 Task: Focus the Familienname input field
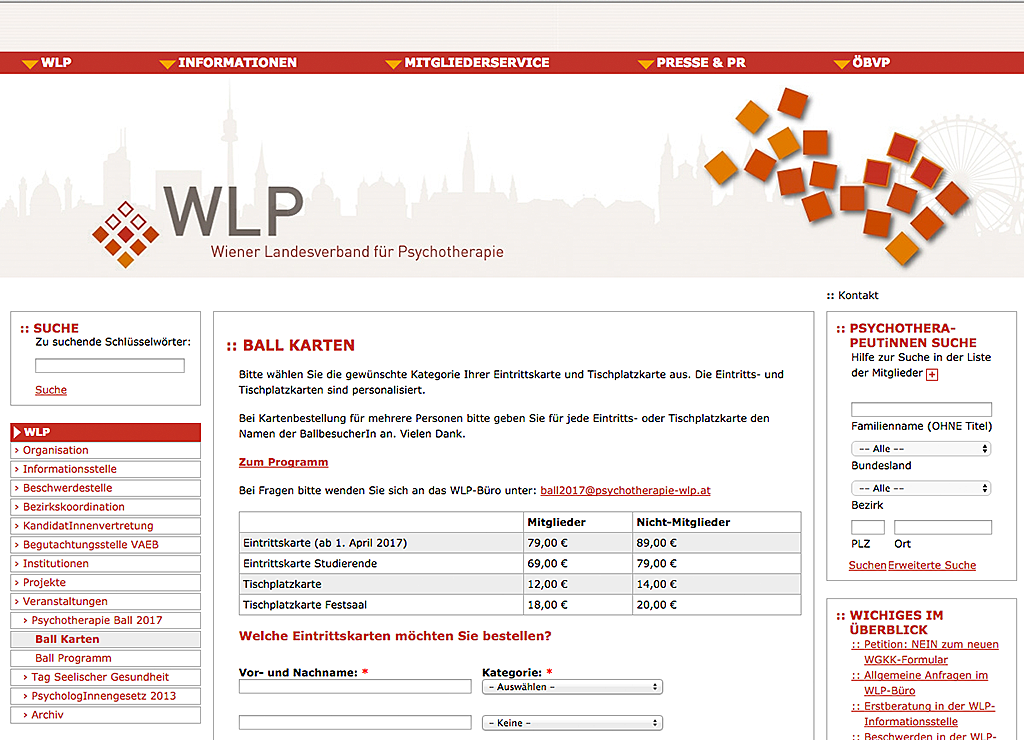[x=921, y=410]
